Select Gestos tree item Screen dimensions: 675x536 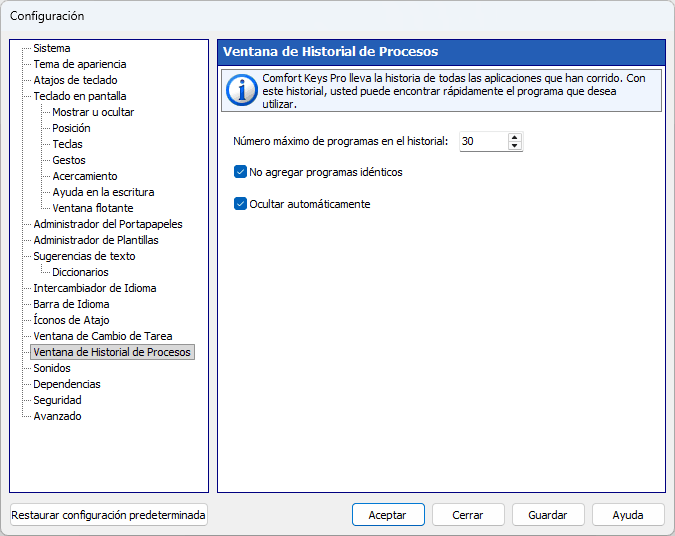click(69, 160)
